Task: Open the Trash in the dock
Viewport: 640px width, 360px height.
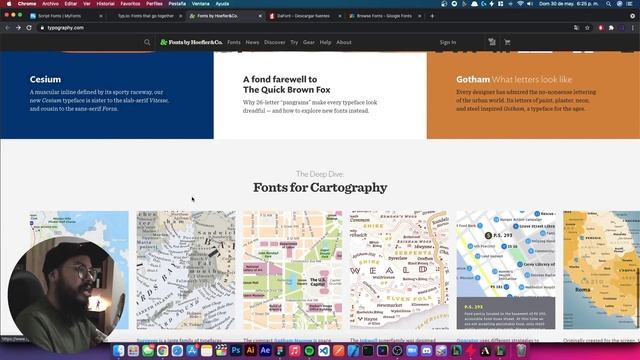Action: coord(521,351)
